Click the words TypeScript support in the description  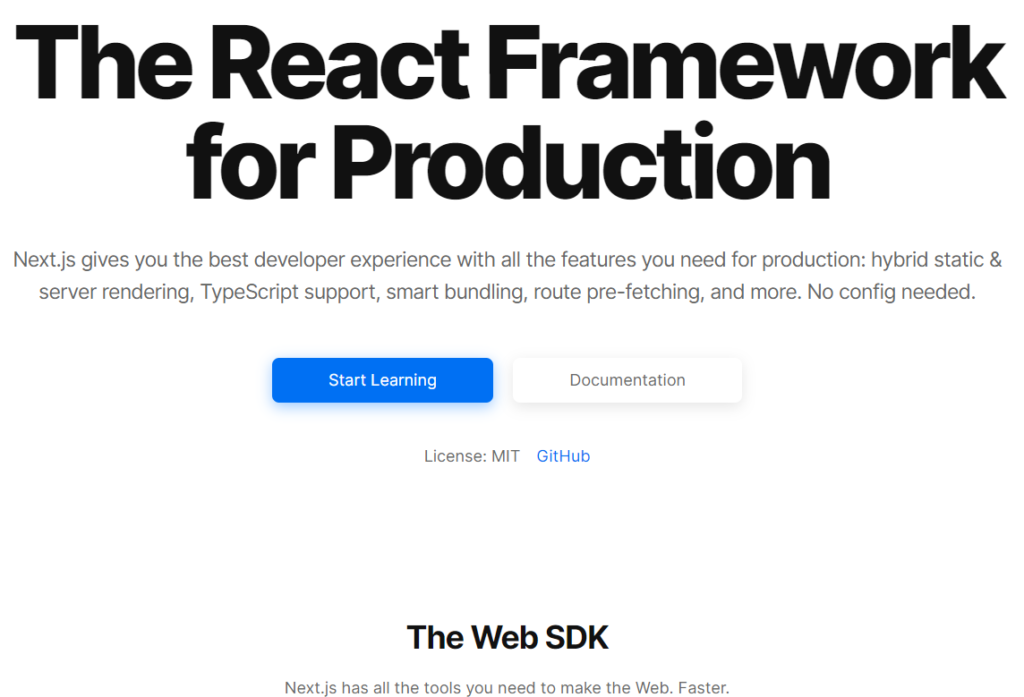[288, 292]
